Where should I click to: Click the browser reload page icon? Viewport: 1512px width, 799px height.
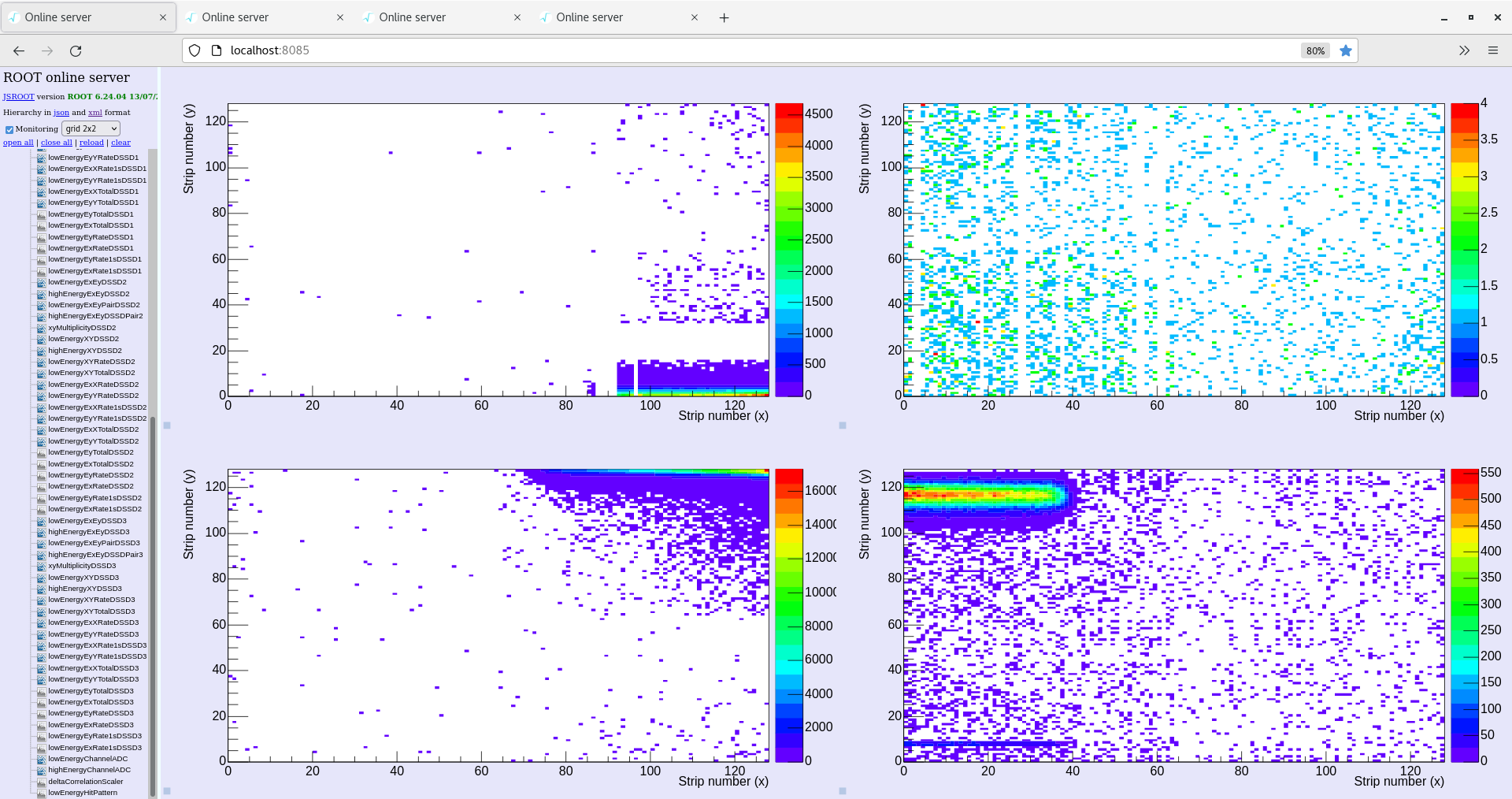pos(76,50)
